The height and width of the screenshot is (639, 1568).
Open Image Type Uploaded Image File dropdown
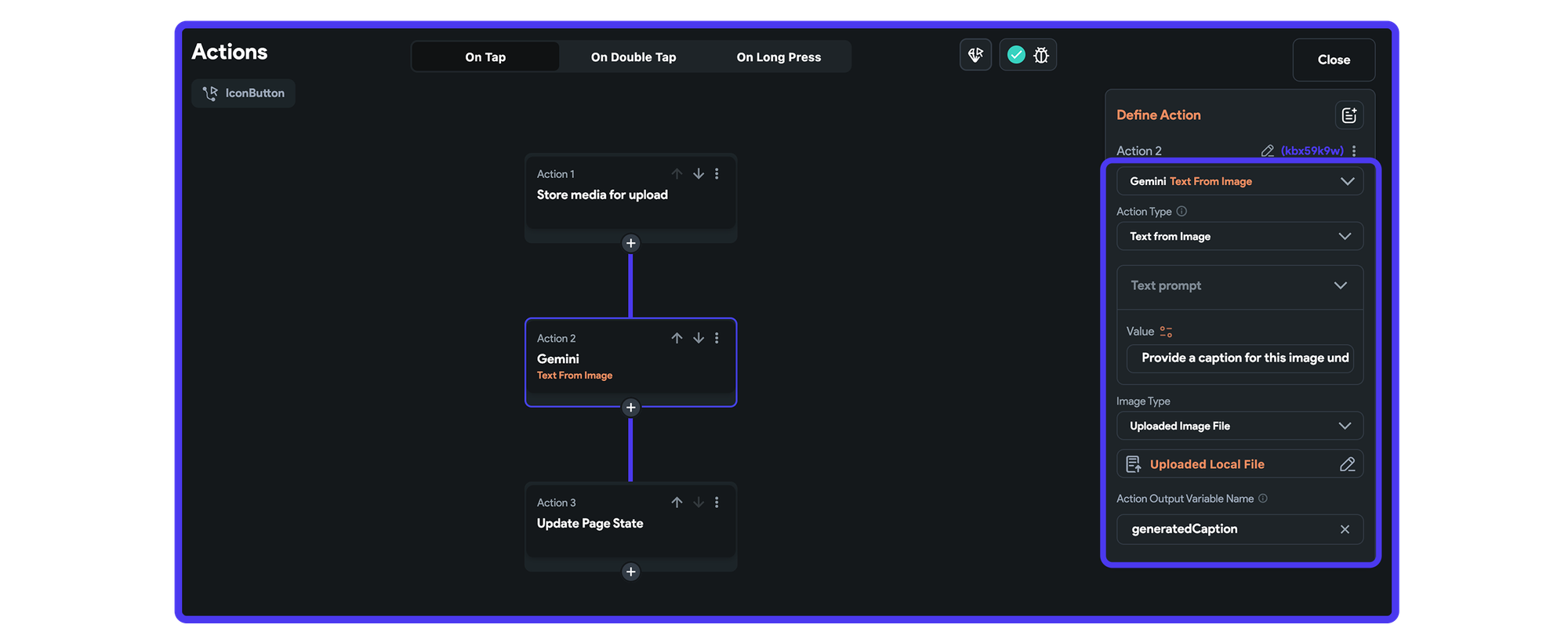(x=1240, y=426)
